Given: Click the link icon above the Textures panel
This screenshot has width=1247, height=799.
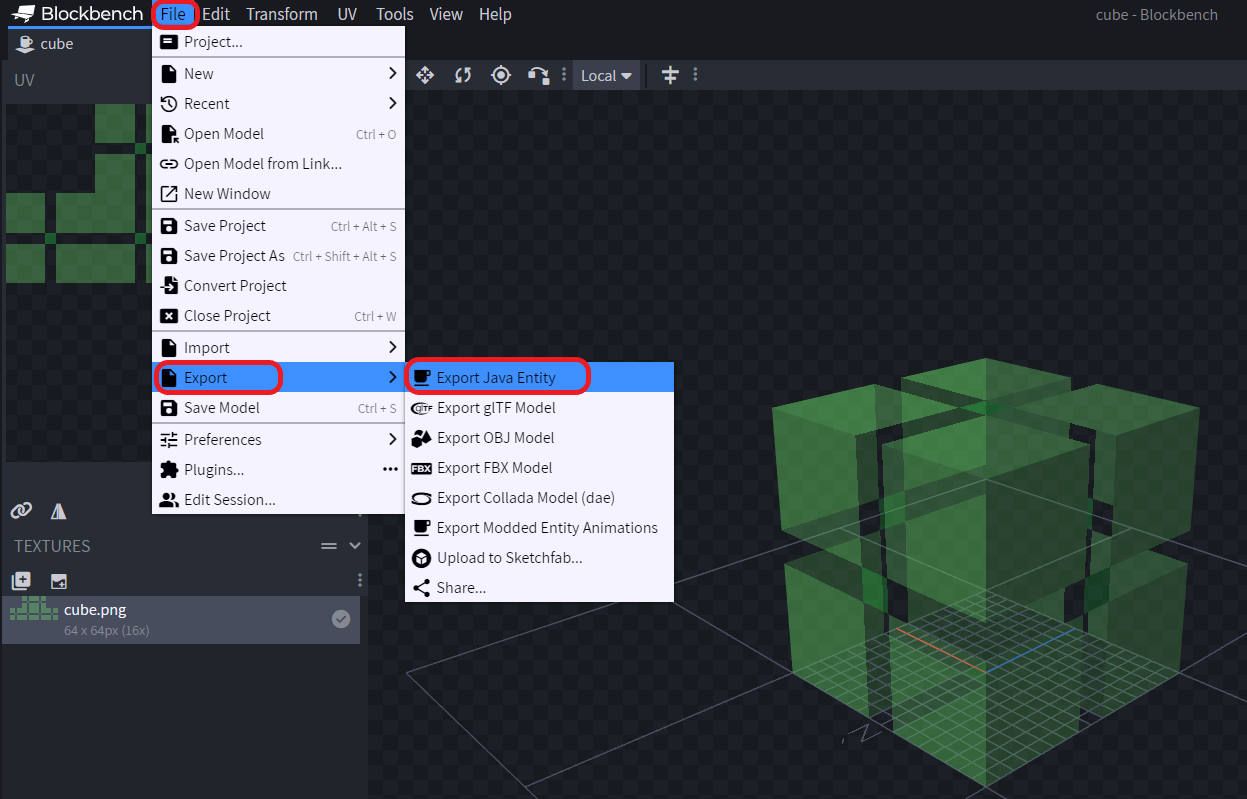Looking at the screenshot, I should 20,511.
